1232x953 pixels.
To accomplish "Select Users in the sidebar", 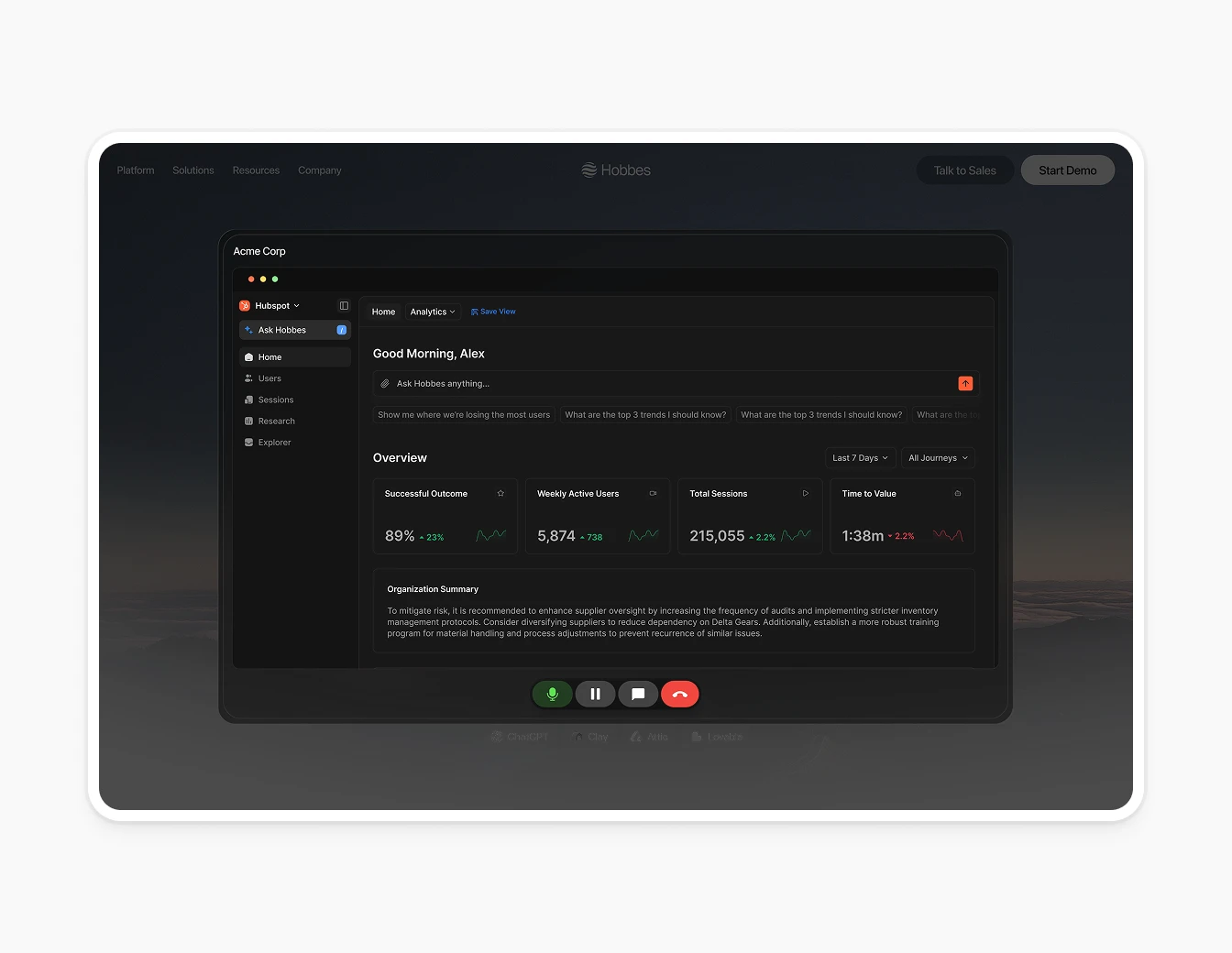I will 265,378.
